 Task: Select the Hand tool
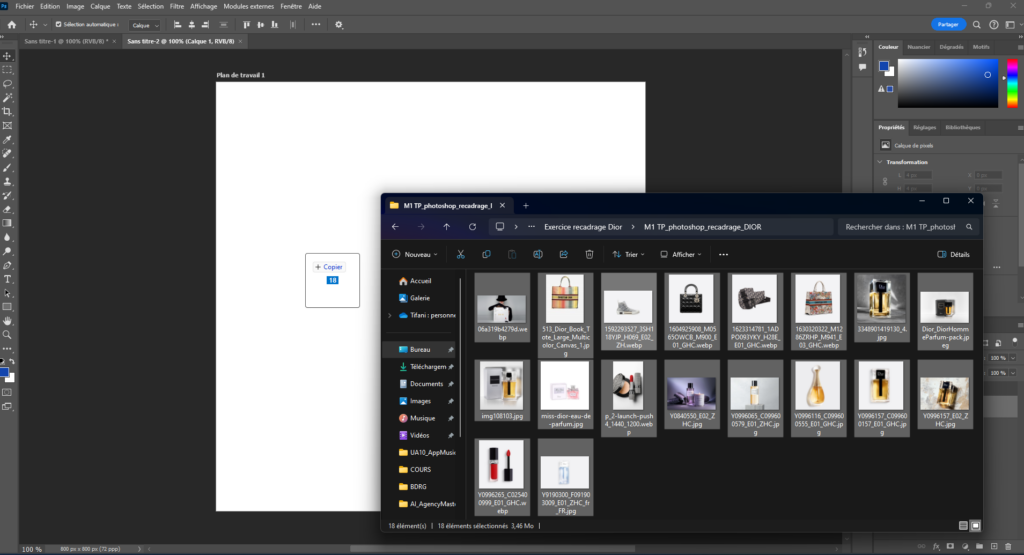pyautogui.click(x=8, y=320)
